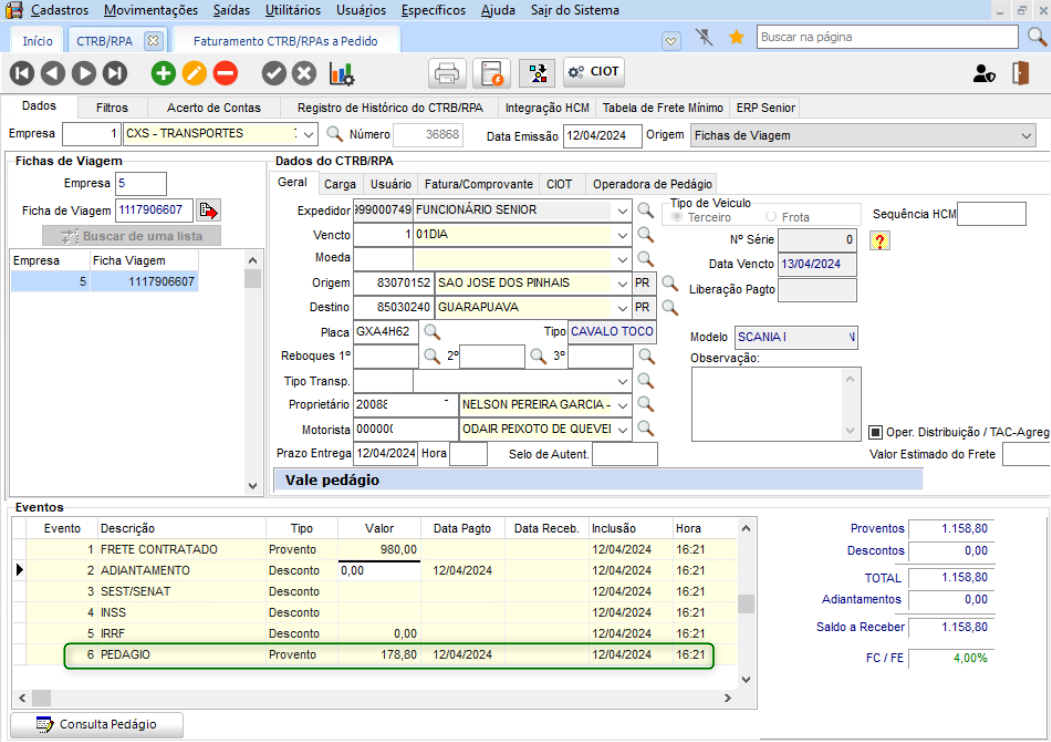The width and height of the screenshot is (1051, 742).
Task: Open the bar chart report icon
Action: coord(342,73)
